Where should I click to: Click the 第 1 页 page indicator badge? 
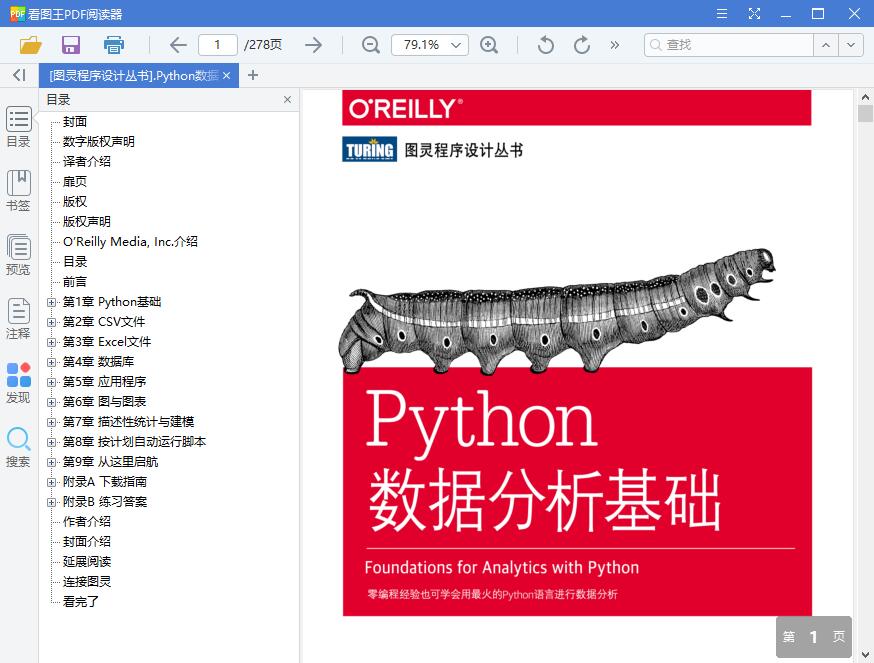pyautogui.click(x=814, y=637)
